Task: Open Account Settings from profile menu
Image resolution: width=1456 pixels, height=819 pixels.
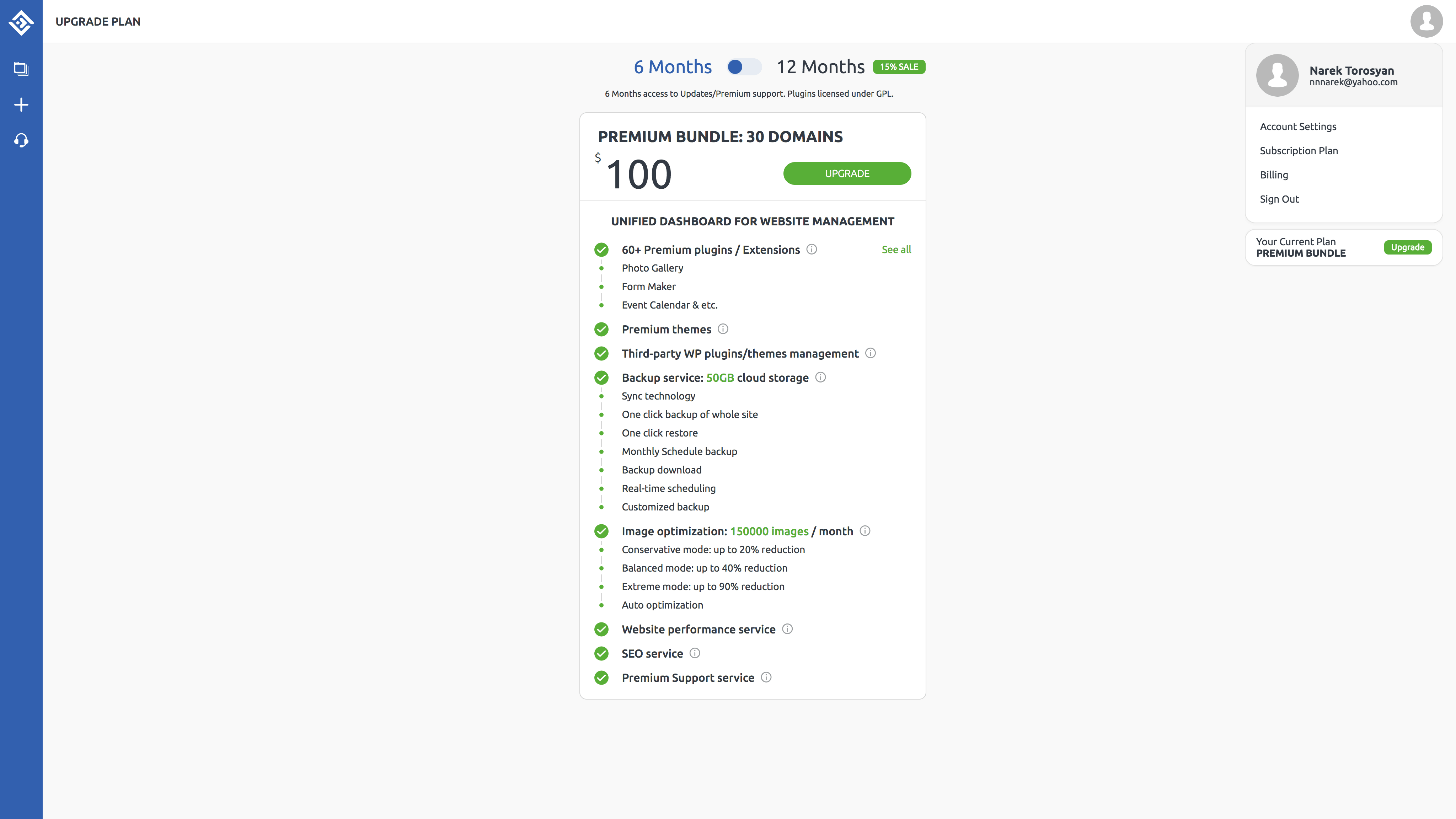Action: [x=1298, y=127]
